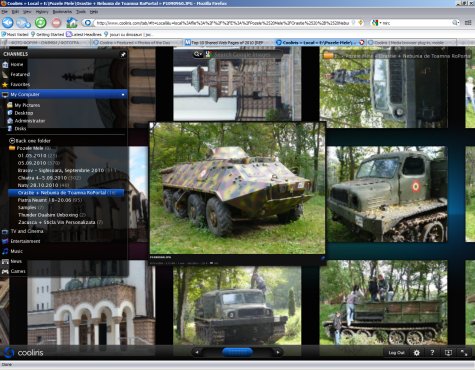Click the Firefox stop button
Image resolution: width=475 pixels, height=370 pixels.
click(x=56, y=23)
